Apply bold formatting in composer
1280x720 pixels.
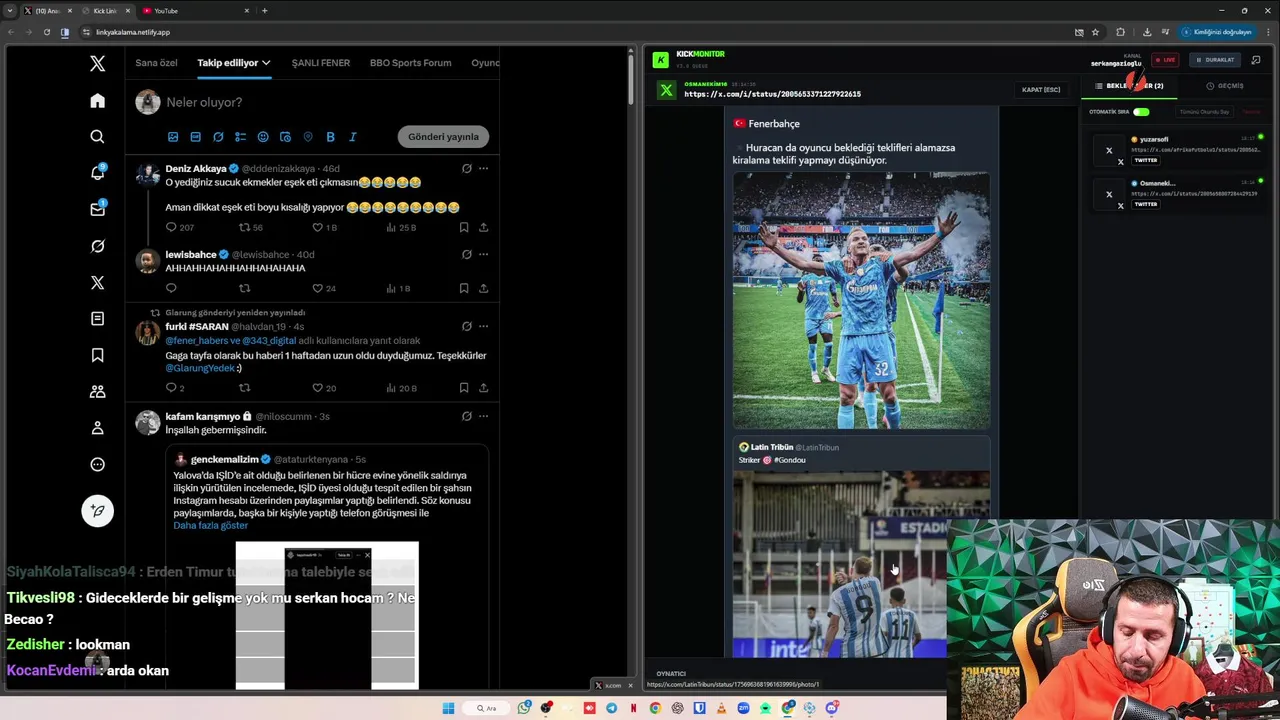(x=330, y=137)
